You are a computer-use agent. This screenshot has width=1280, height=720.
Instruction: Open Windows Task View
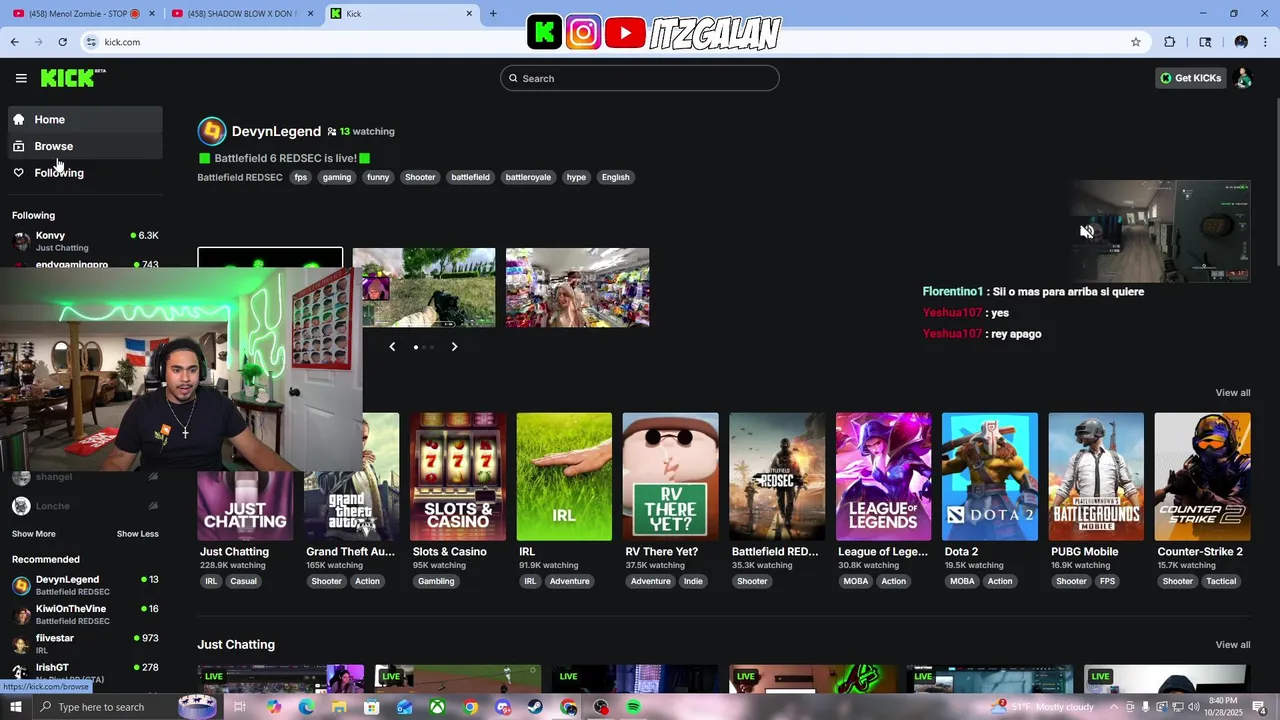click(240, 707)
